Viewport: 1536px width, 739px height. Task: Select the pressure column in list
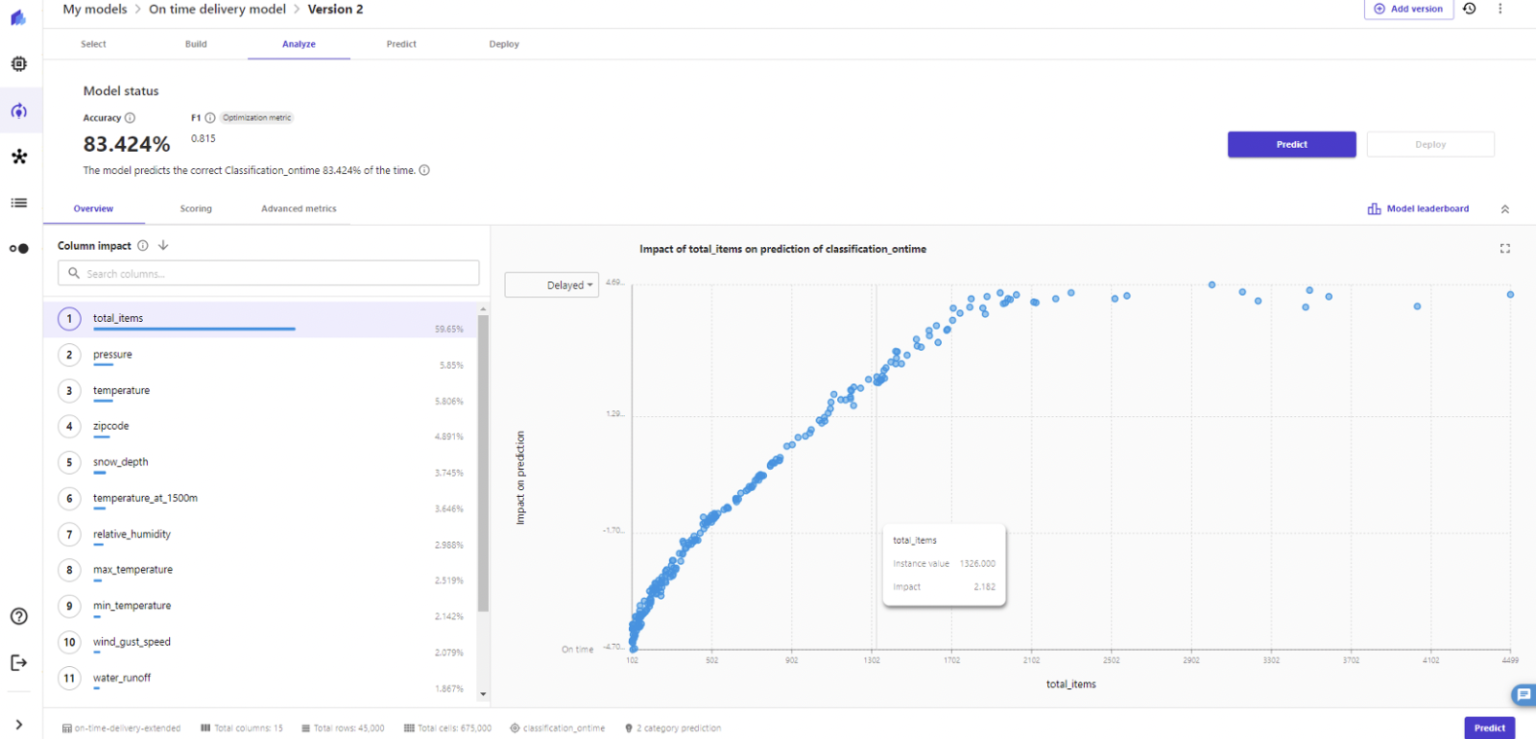(112, 355)
